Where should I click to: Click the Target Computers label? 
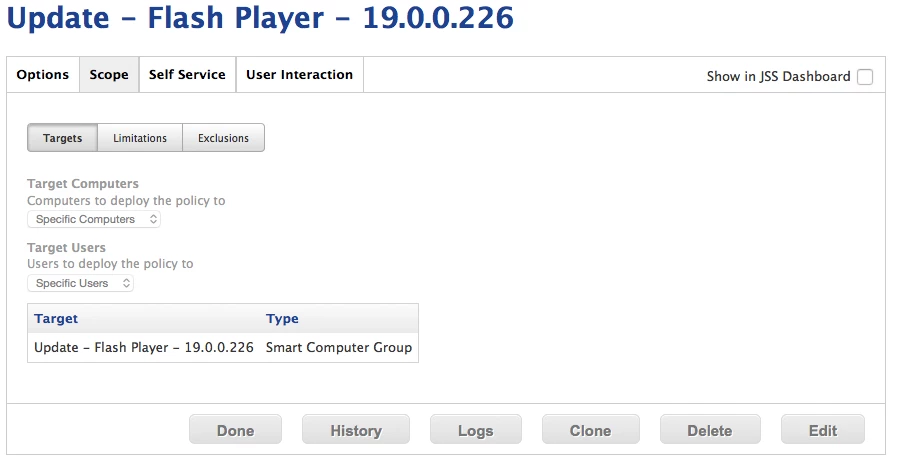(83, 184)
